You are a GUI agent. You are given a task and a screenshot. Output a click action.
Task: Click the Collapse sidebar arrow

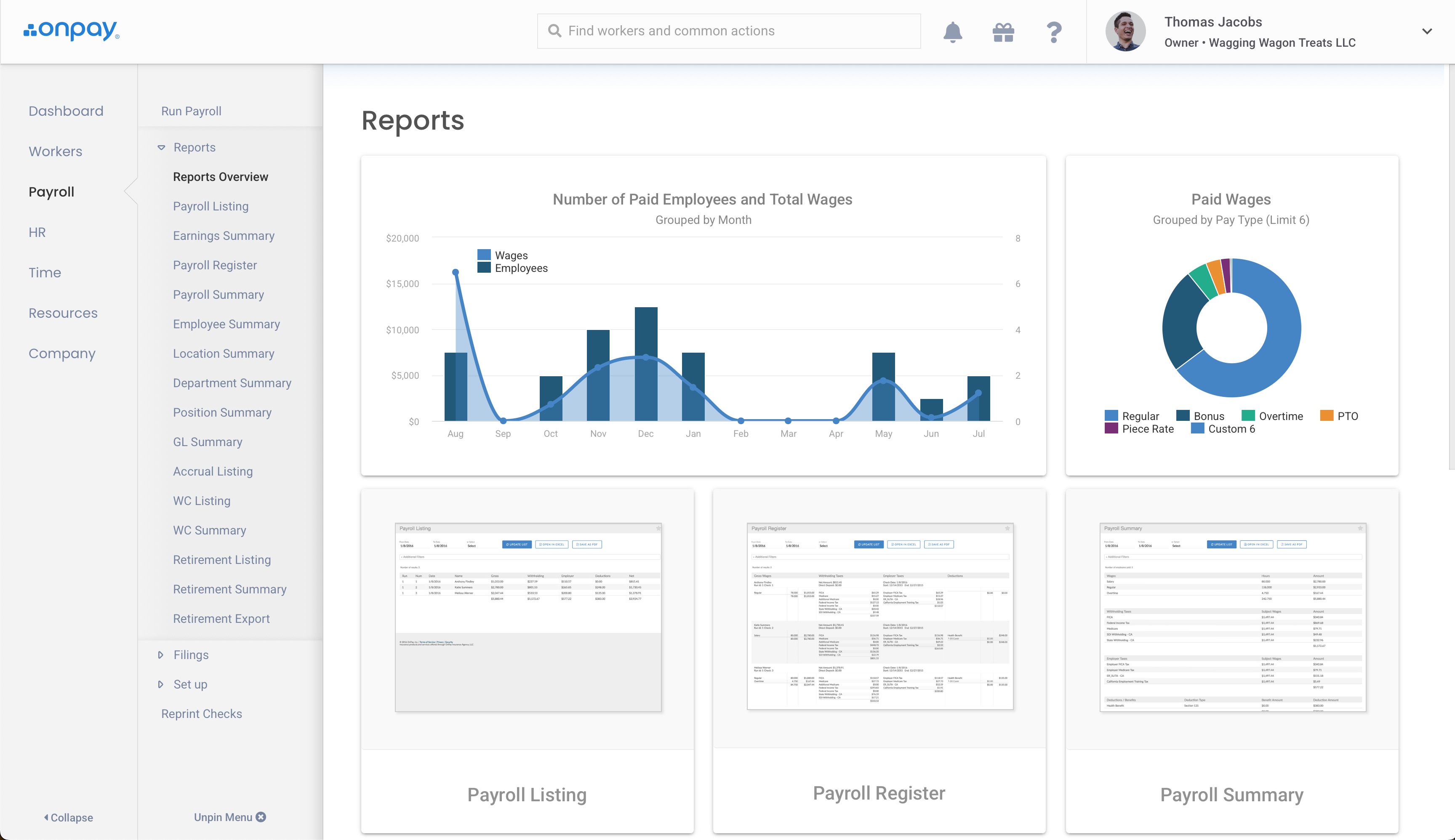(x=46, y=818)
